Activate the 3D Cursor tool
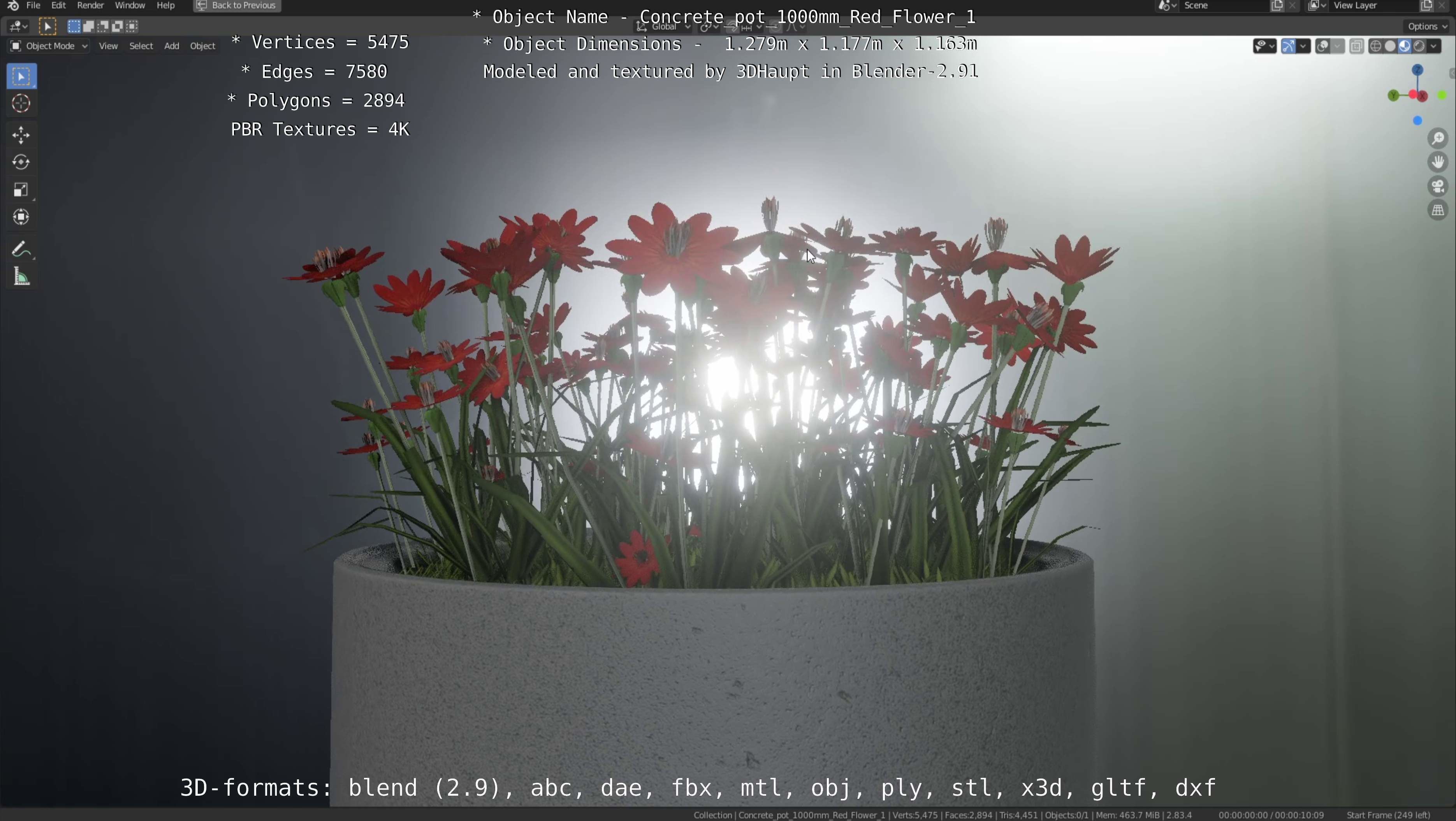Viewport: 1456px width, 821px height. [x=21, y=104]
